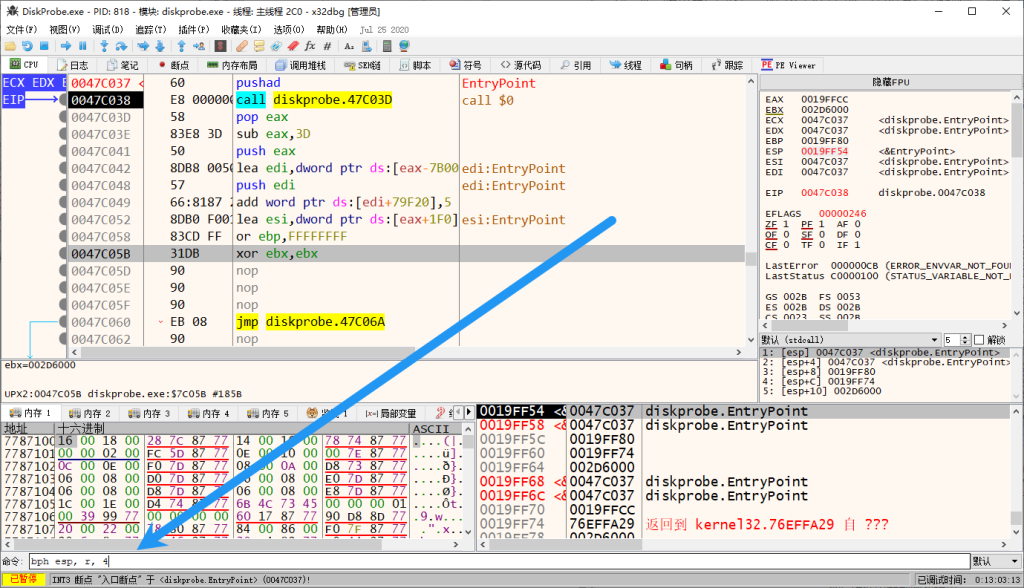The image size is (1024, 588).
Task: Click the bookmarks red icon
Action: (293, 46)
